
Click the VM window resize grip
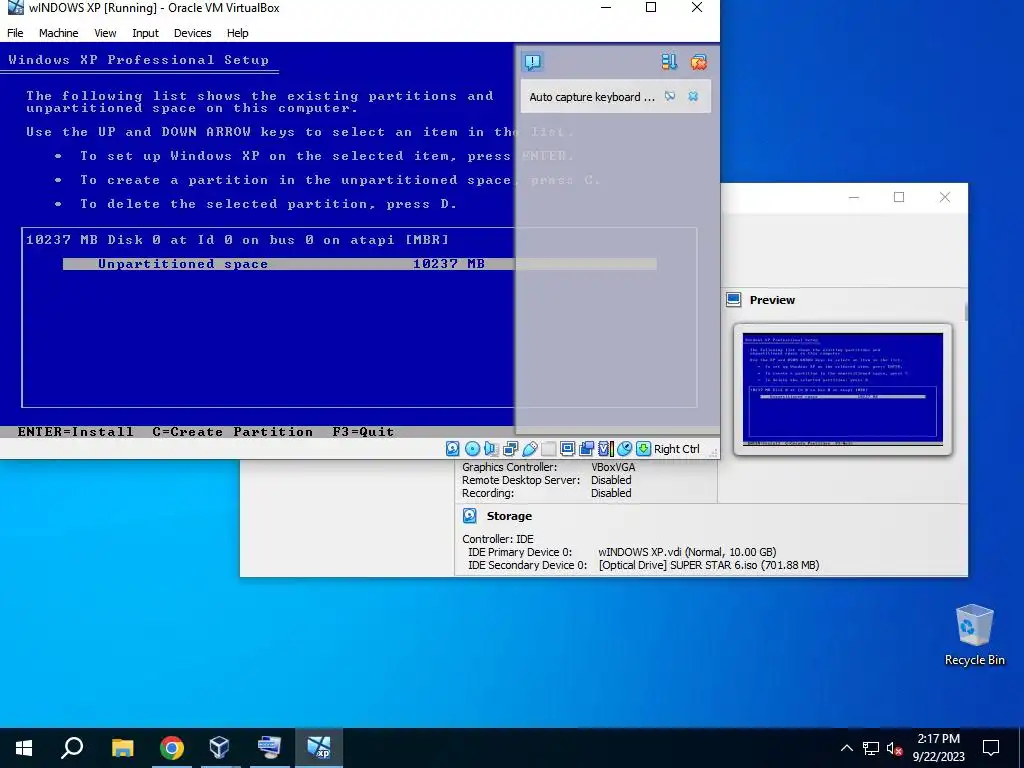(x=713, y=453)
